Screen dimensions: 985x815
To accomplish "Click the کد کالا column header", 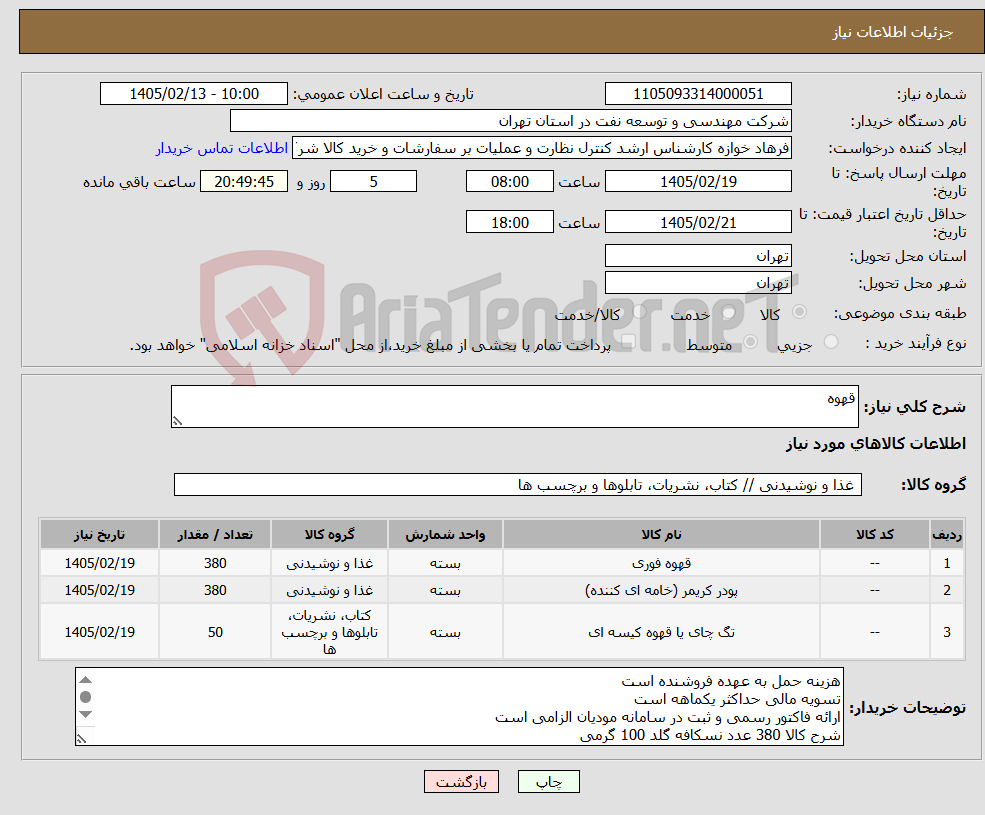I will click(x=874, y=535).
